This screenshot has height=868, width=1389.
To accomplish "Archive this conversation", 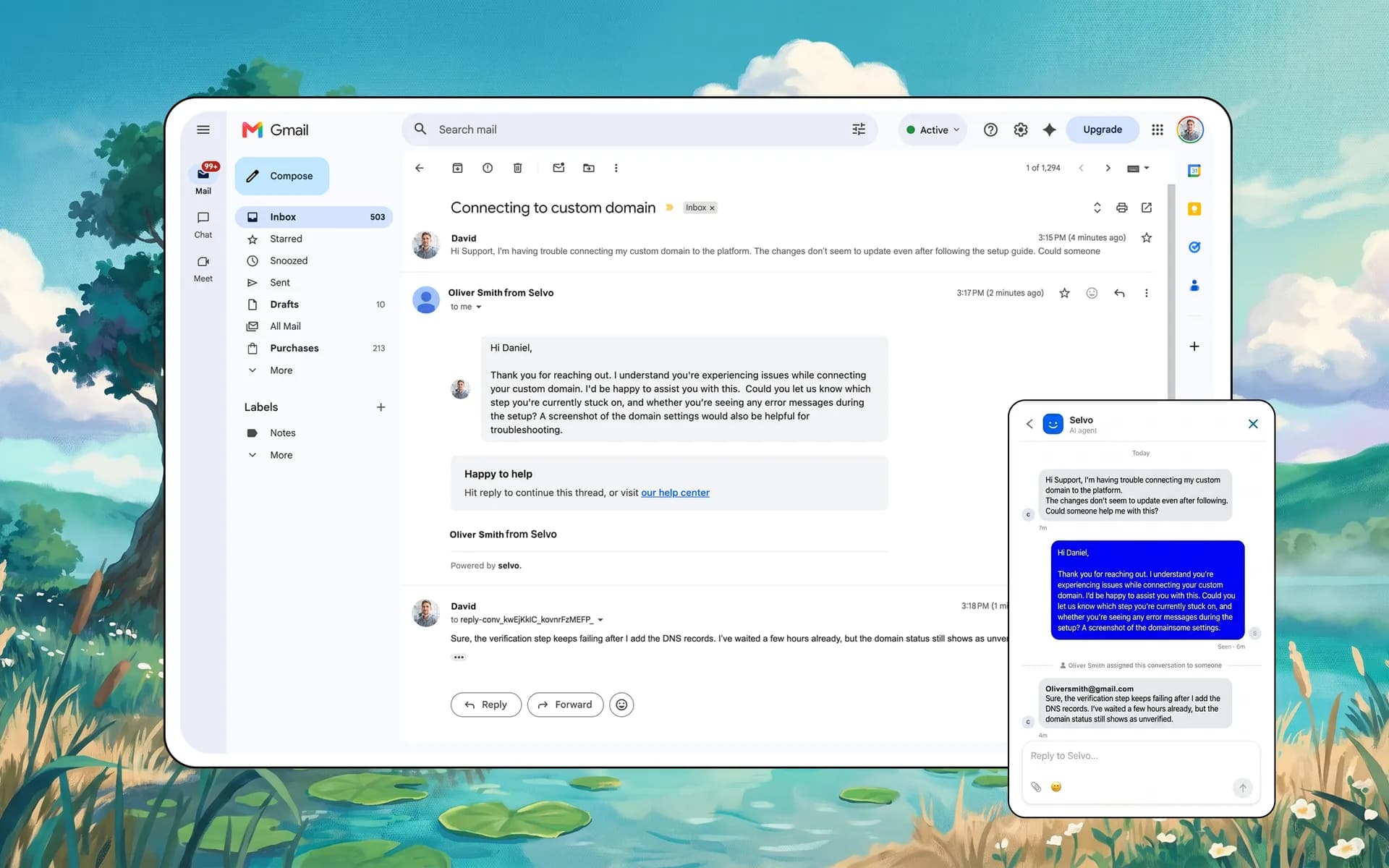I will point(457,168).
